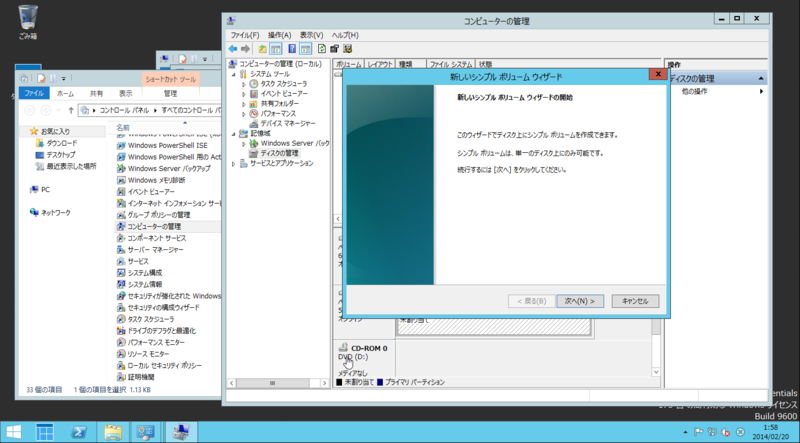
Task: Select ダウンロード in Explorer navigation pane
Action: point(62,143)
